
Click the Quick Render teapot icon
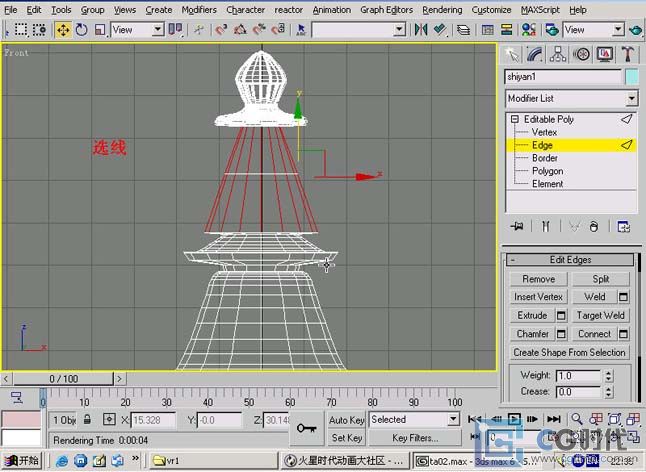click(635, 30)
